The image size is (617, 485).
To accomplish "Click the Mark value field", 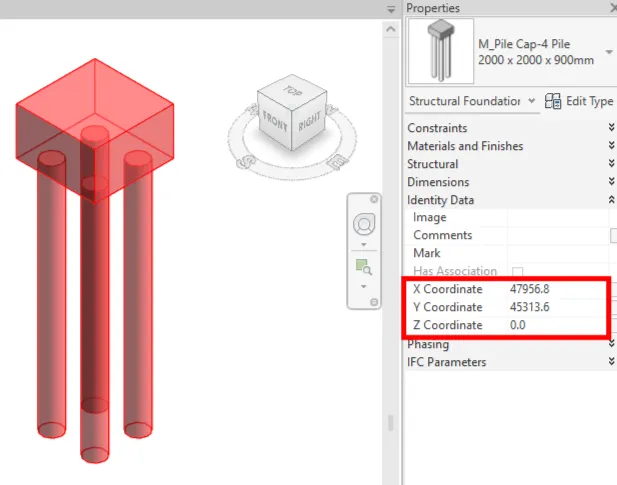I will [558, 253].
